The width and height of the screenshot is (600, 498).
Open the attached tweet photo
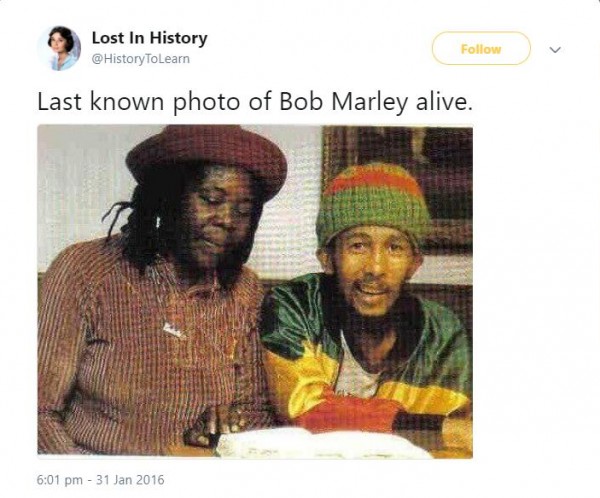(x=255, y=291)
